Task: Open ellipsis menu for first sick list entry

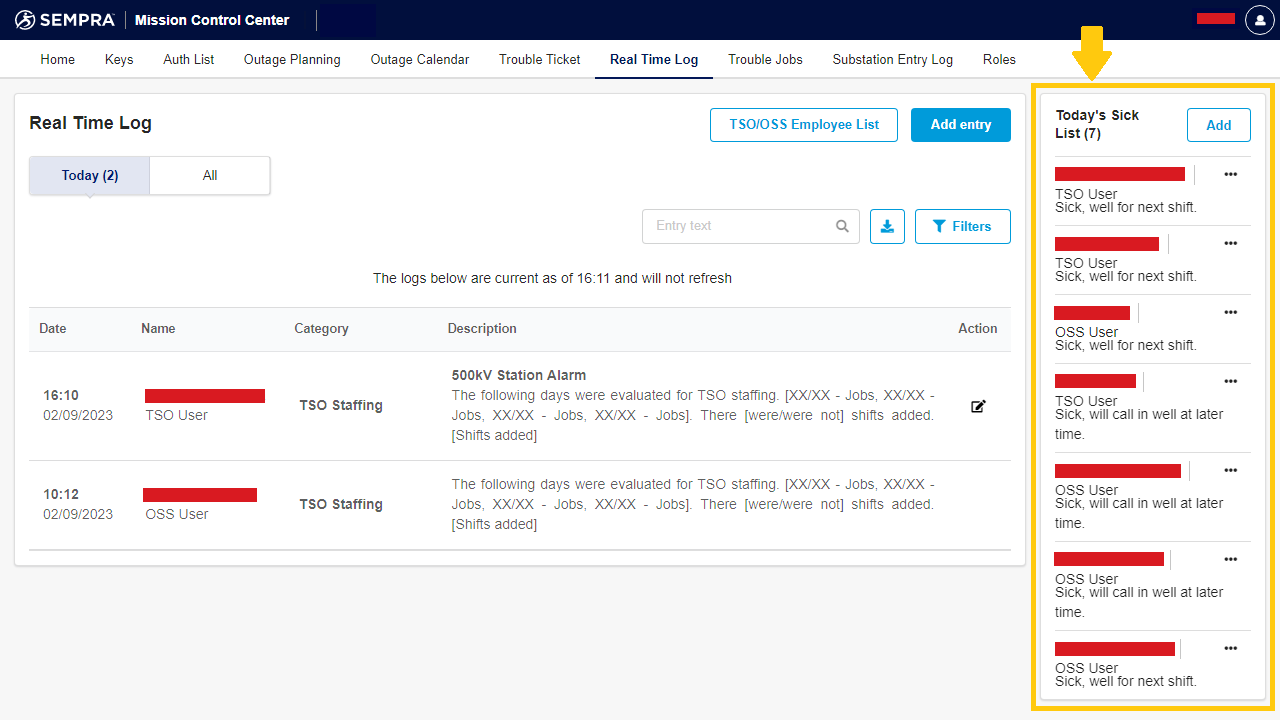Action: (x=1230, y=174)
